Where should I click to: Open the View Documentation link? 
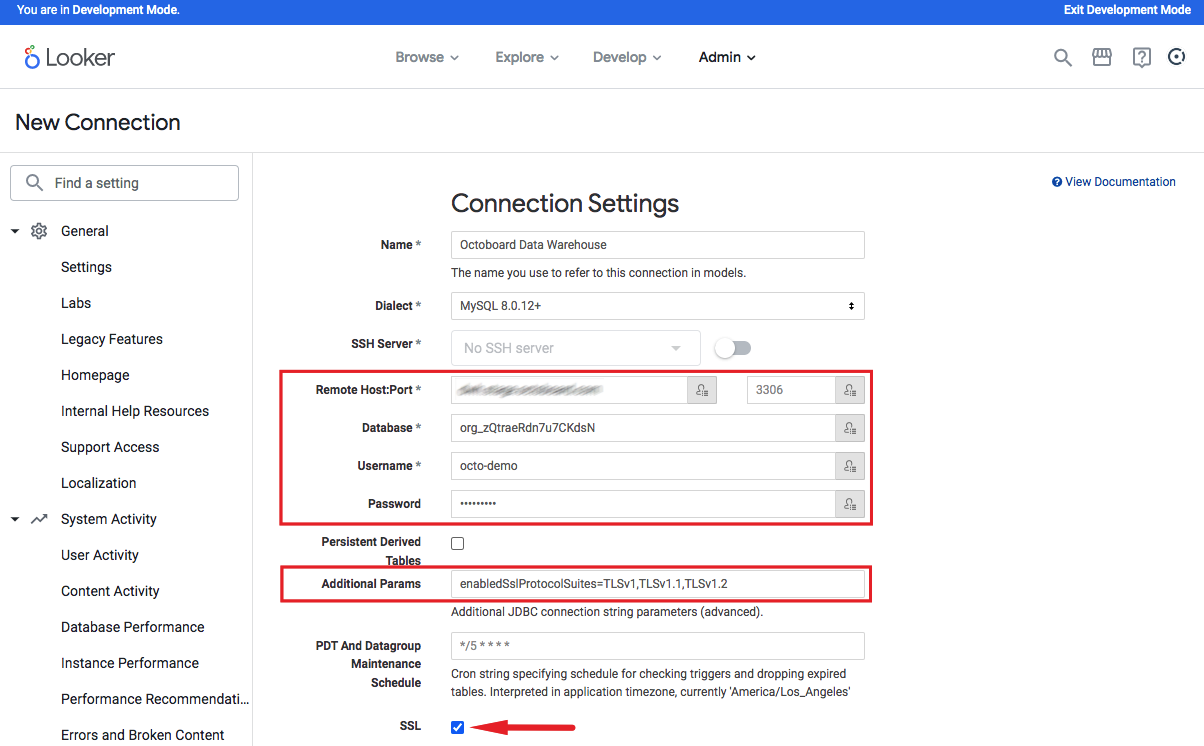1114,182
